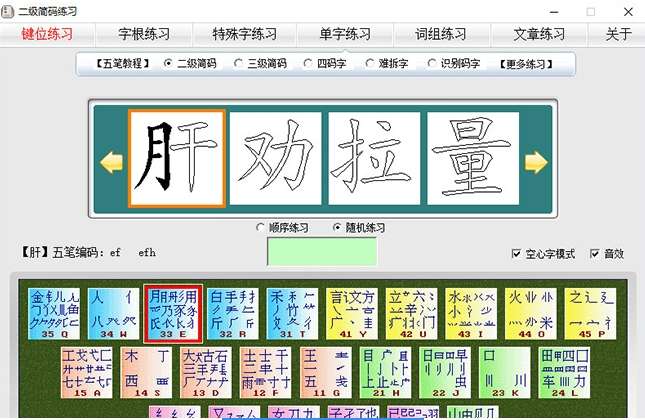Click the P key card (45 P)
The width and height of the screenshot is (645, 420).
coord(590,312)
